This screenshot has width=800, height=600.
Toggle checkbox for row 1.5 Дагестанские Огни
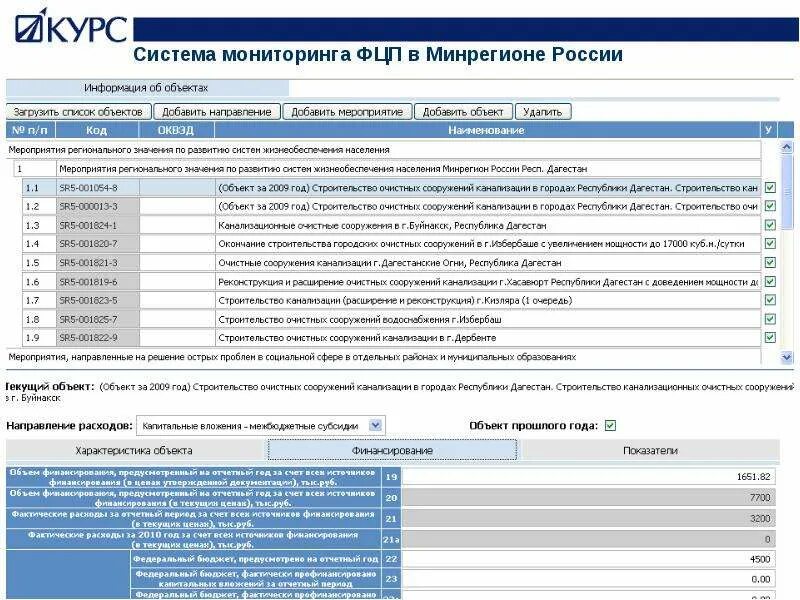[770, 262]
